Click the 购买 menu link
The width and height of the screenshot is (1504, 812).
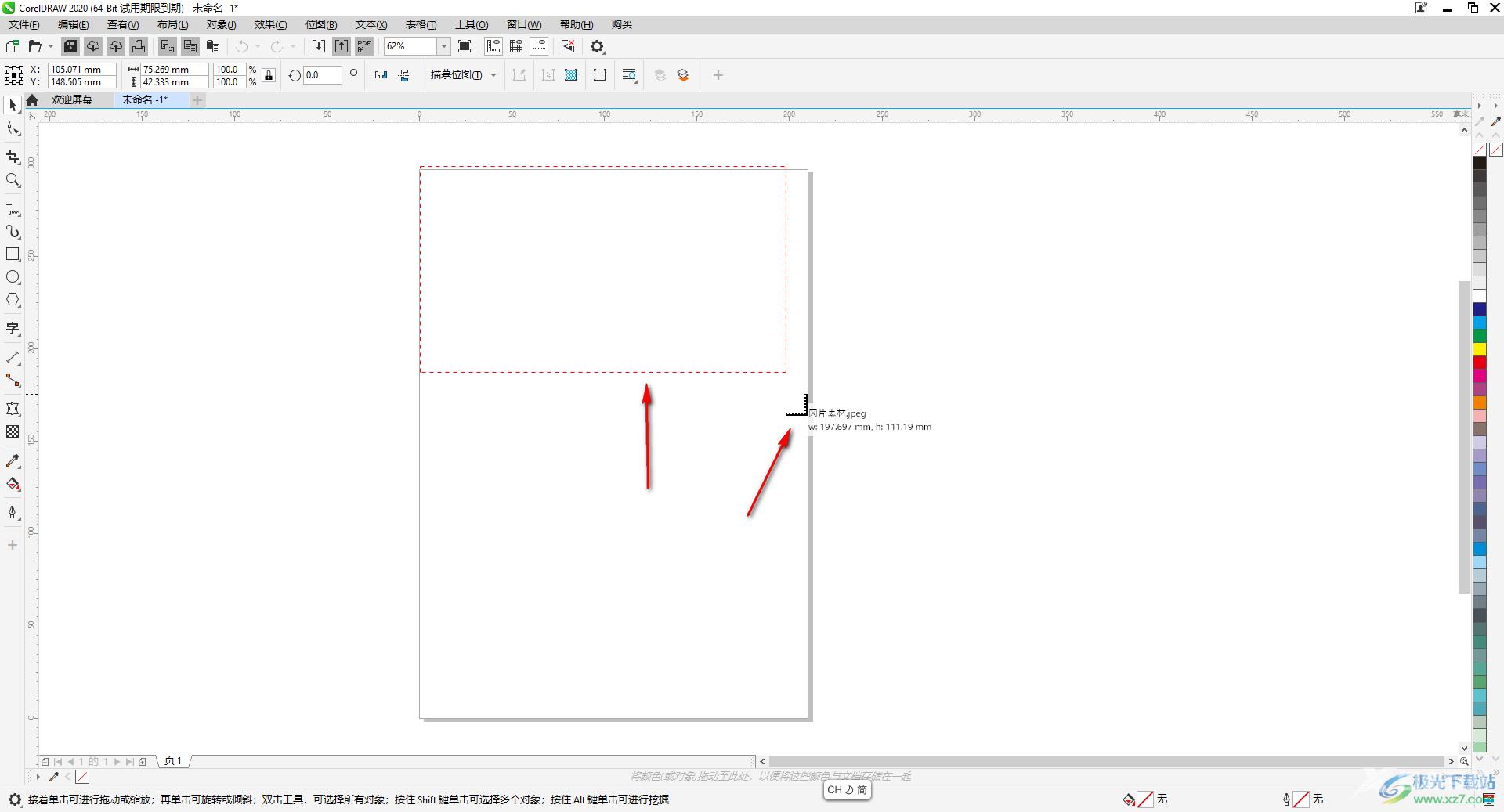click(x=621, y=24)
